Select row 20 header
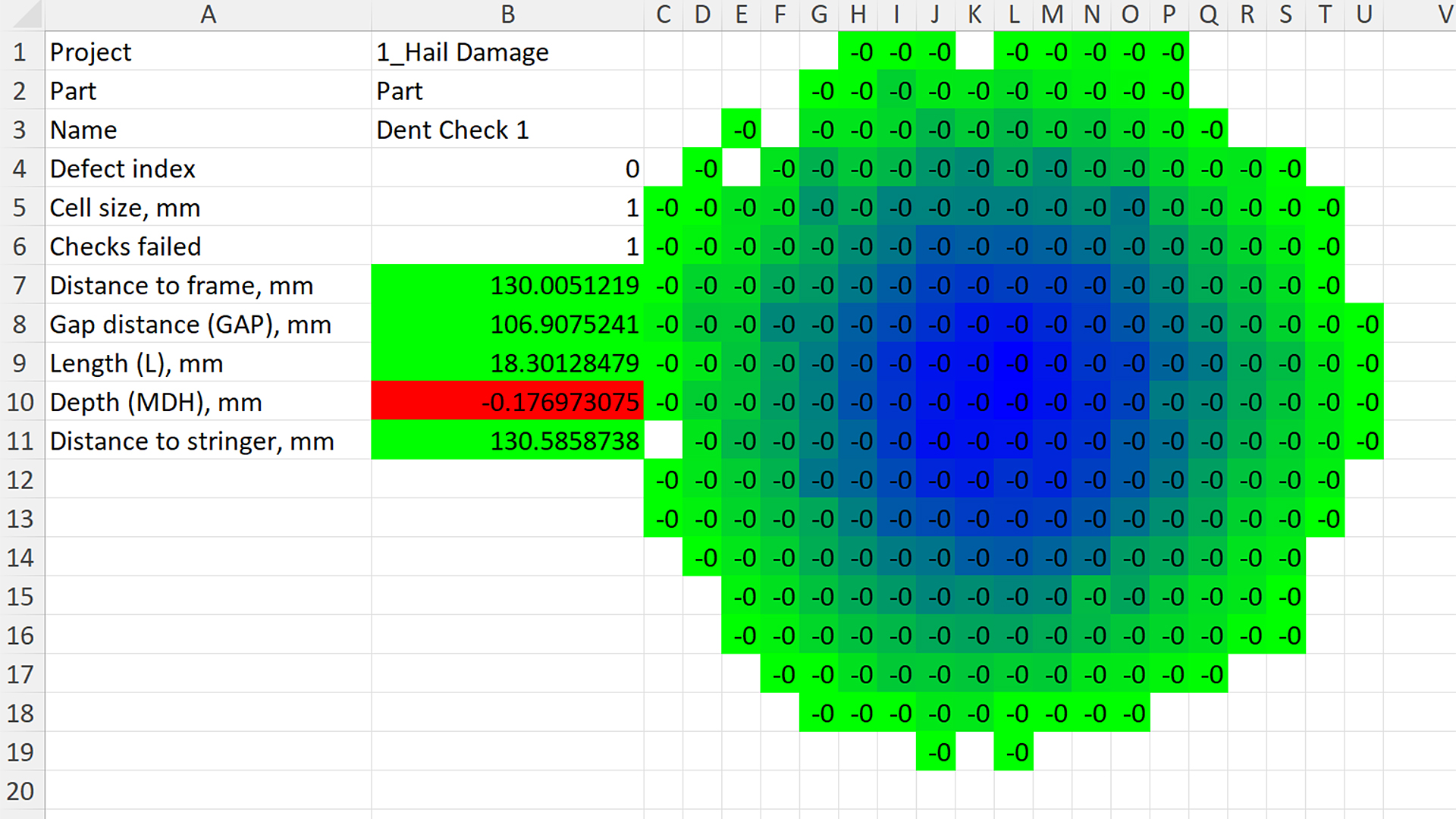The width and height of the screenshot is (1456, 819). 20,792
